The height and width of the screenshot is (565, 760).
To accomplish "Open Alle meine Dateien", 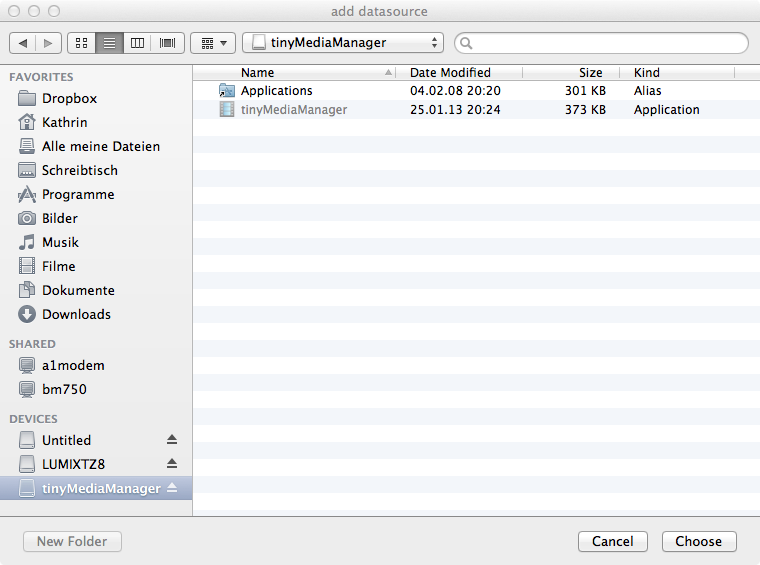I will click(x=101, y=146).
